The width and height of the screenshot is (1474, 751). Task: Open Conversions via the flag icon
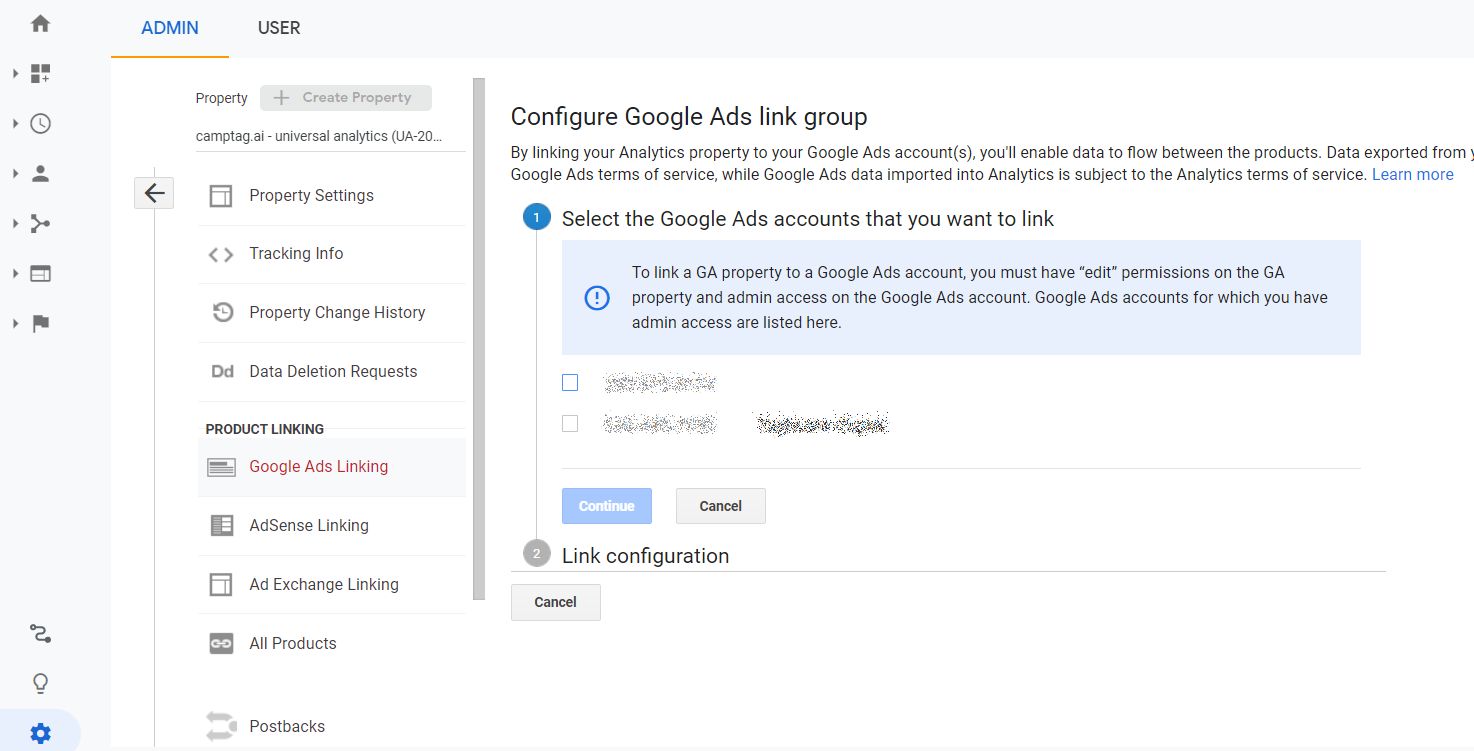40,322
